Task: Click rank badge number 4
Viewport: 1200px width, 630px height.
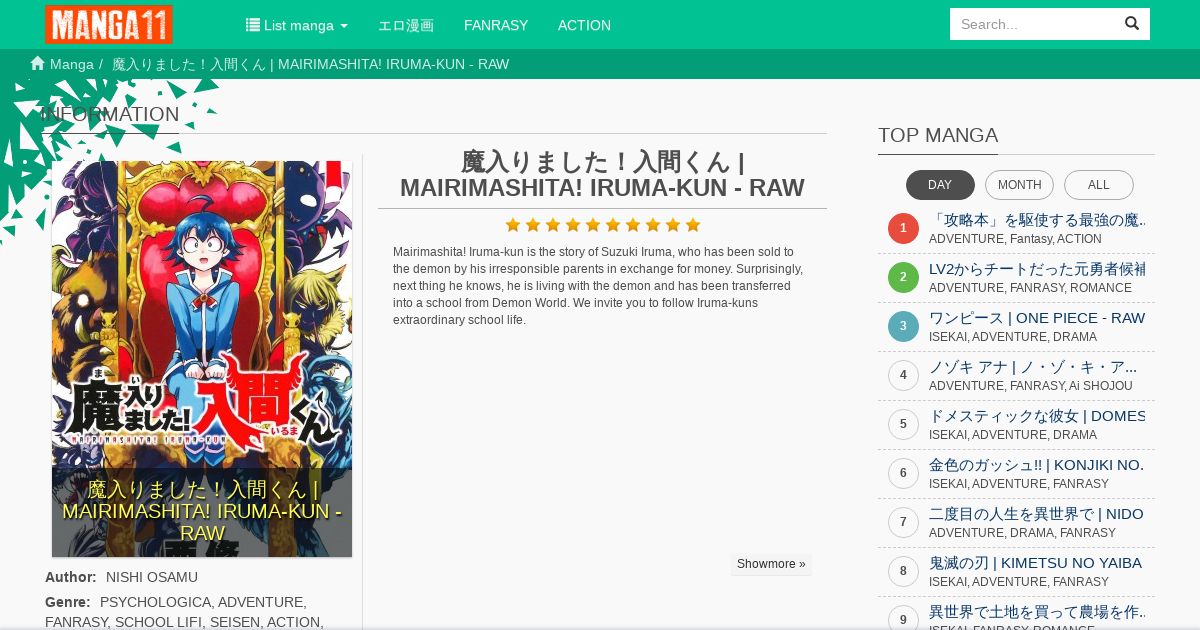Action: pos(903,376)
